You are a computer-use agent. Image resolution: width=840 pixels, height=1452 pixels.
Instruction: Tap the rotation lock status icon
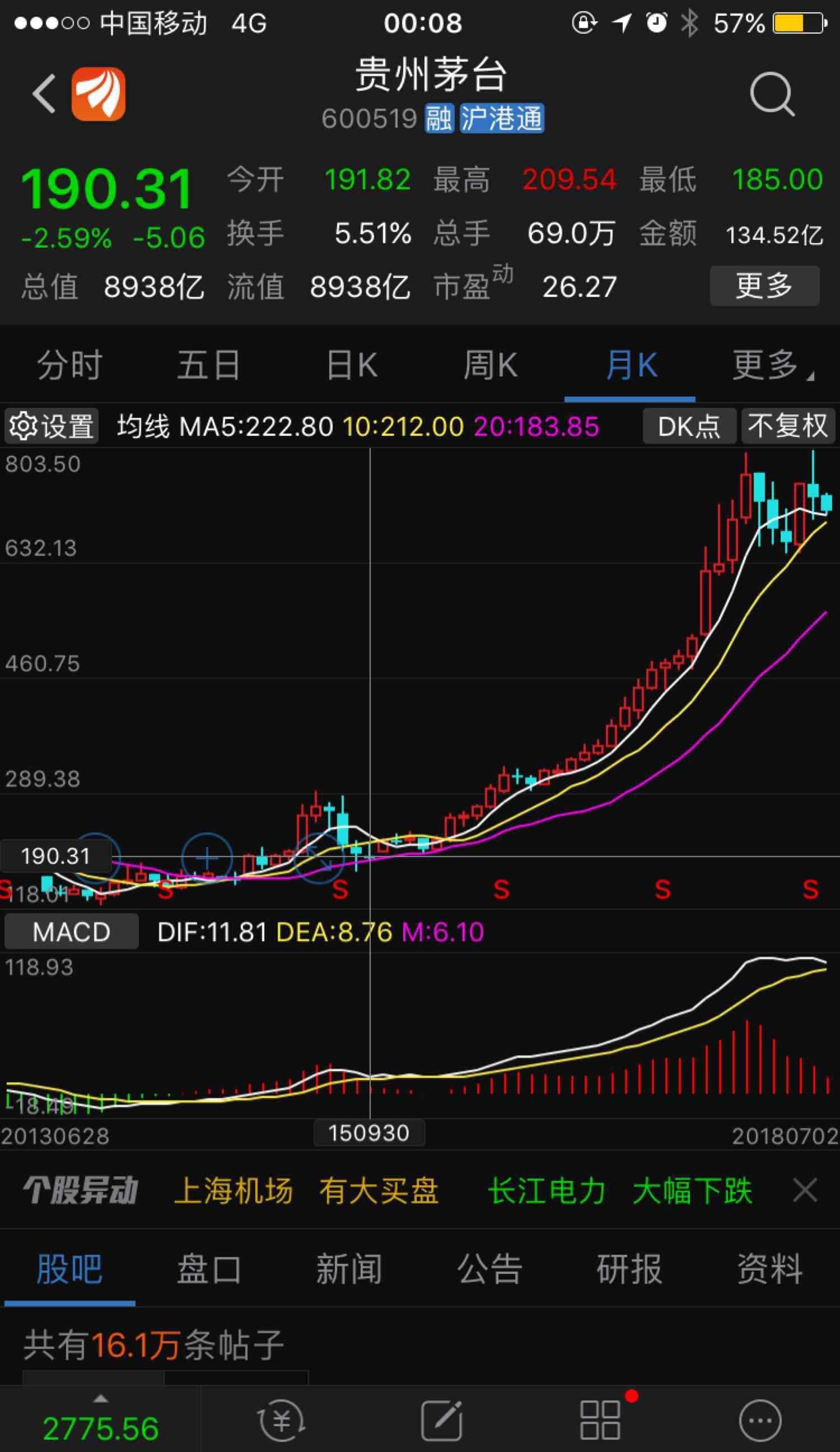[x=584, y=23]
